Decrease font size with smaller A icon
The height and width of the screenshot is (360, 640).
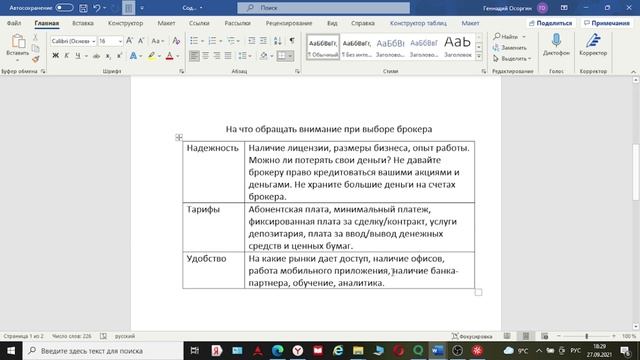tap(141, 41)
